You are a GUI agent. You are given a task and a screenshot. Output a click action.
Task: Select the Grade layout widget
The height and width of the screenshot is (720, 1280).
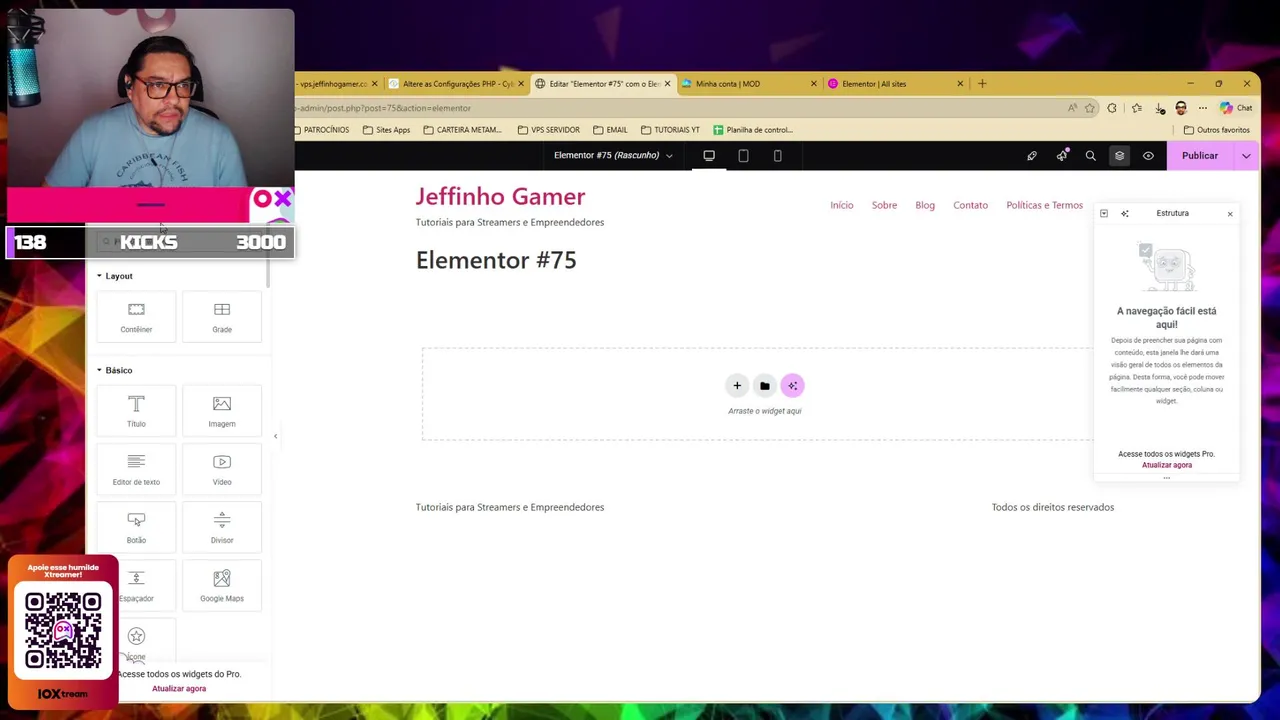point(222,317)
